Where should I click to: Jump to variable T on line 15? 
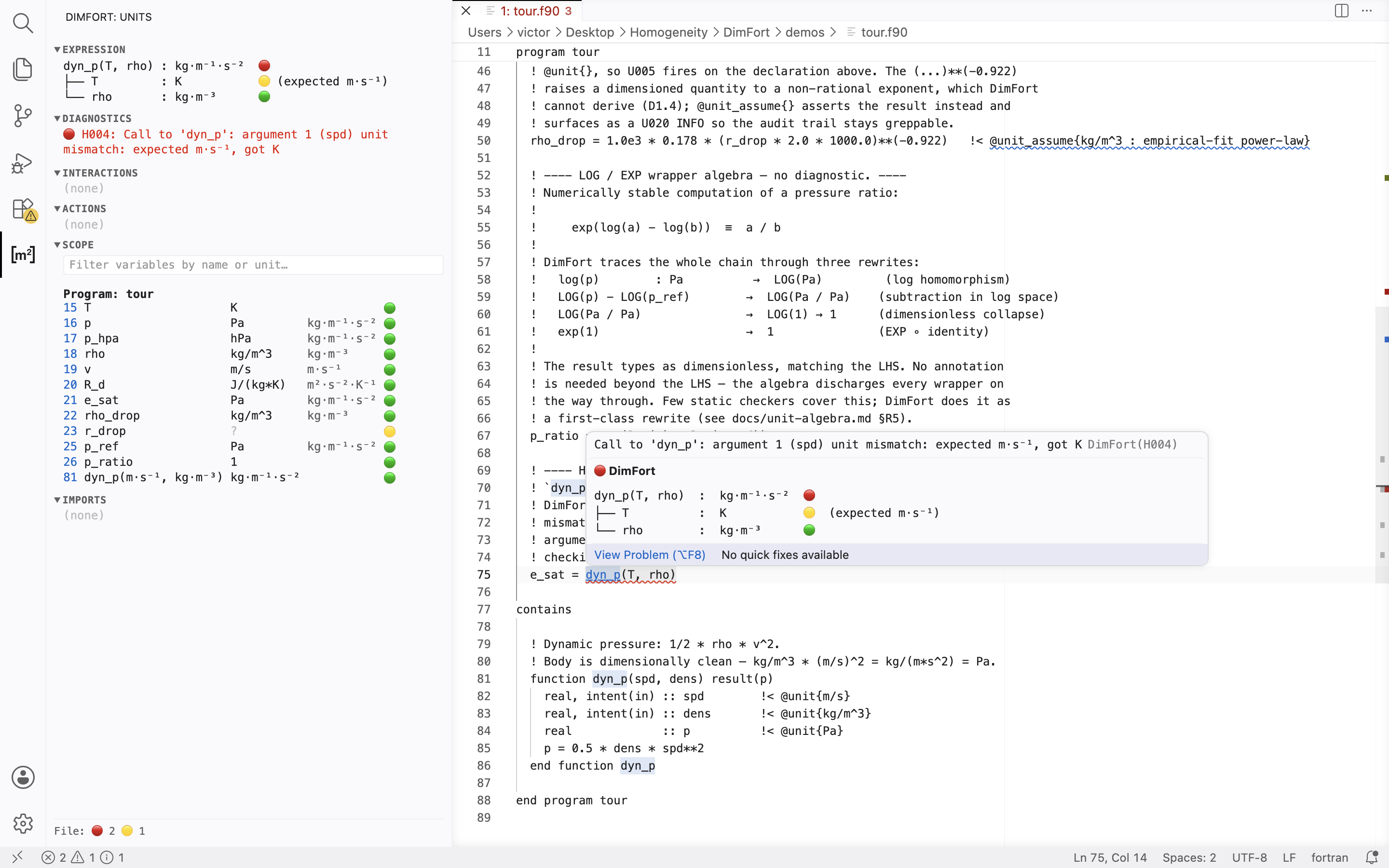(230, 308)
